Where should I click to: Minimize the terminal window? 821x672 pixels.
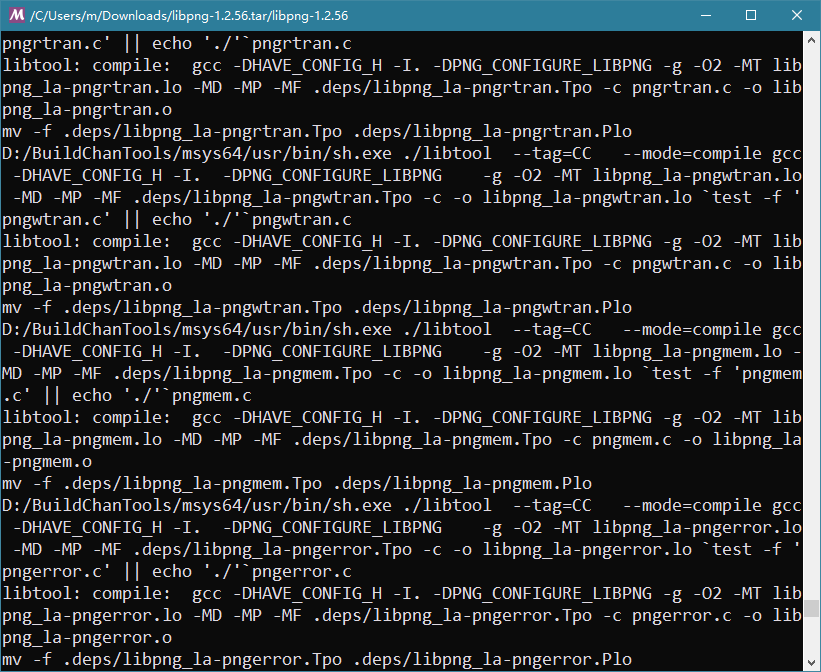click(704, 16)
